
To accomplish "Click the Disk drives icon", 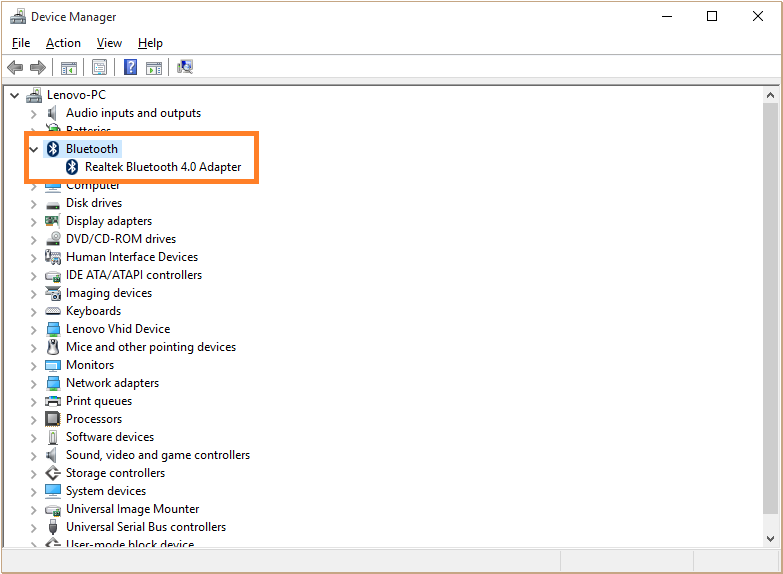I will point(53,204).
